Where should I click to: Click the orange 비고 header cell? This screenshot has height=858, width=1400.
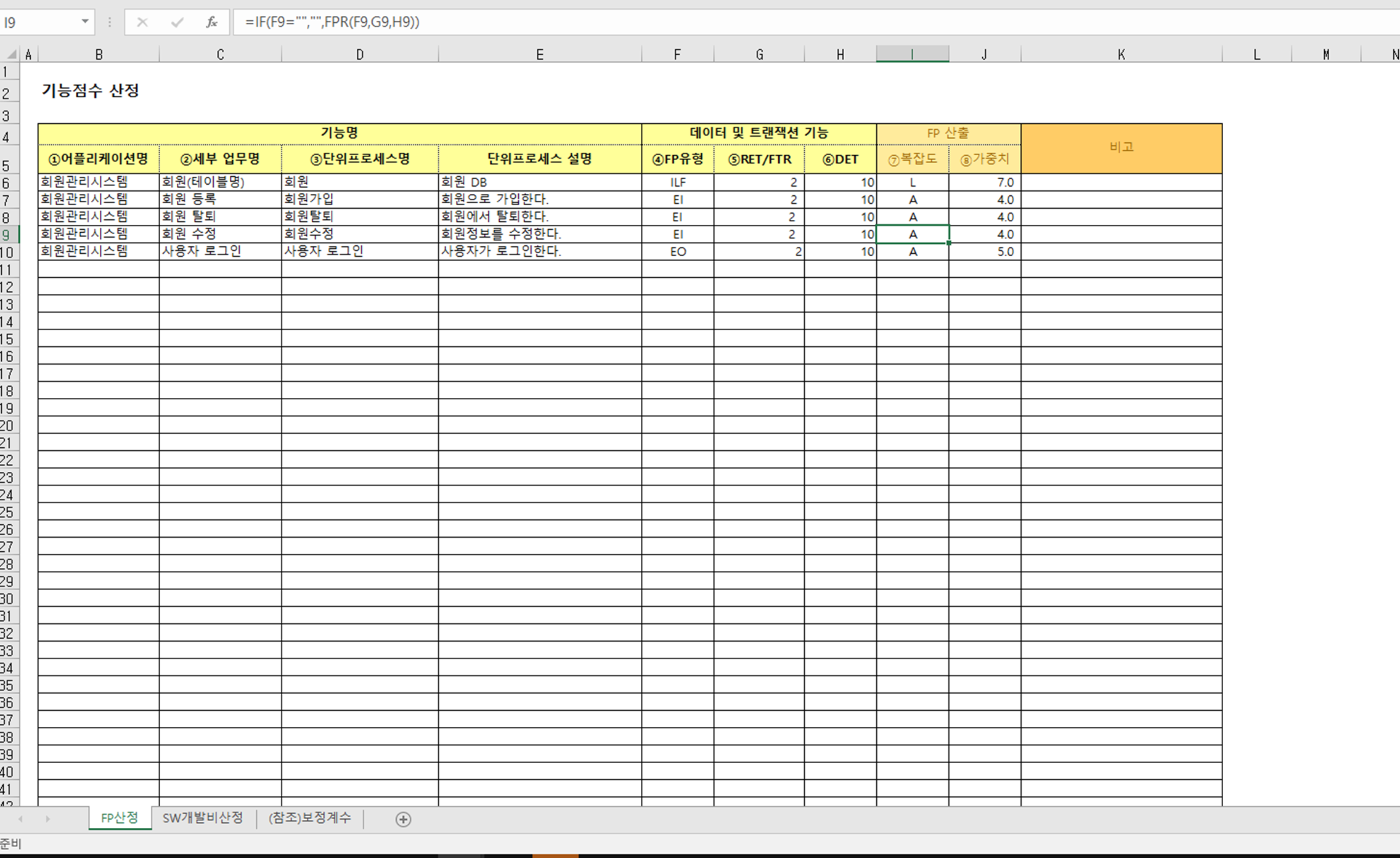[x=1121, y=148]
